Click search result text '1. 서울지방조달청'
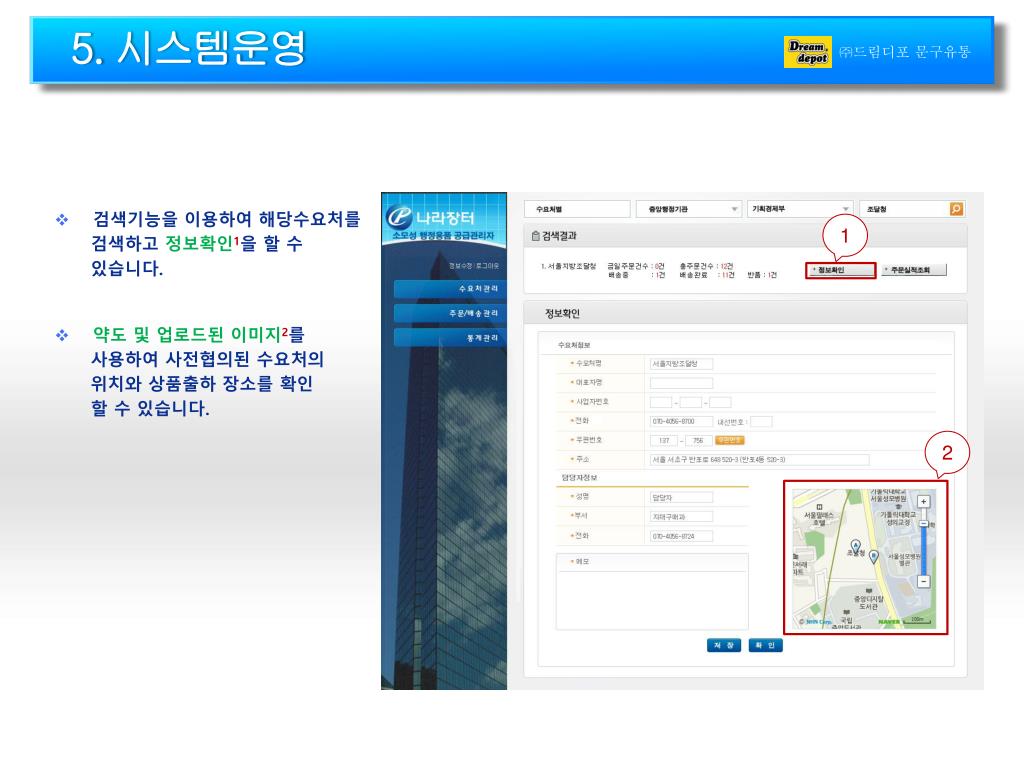 (x=568, y=266)
